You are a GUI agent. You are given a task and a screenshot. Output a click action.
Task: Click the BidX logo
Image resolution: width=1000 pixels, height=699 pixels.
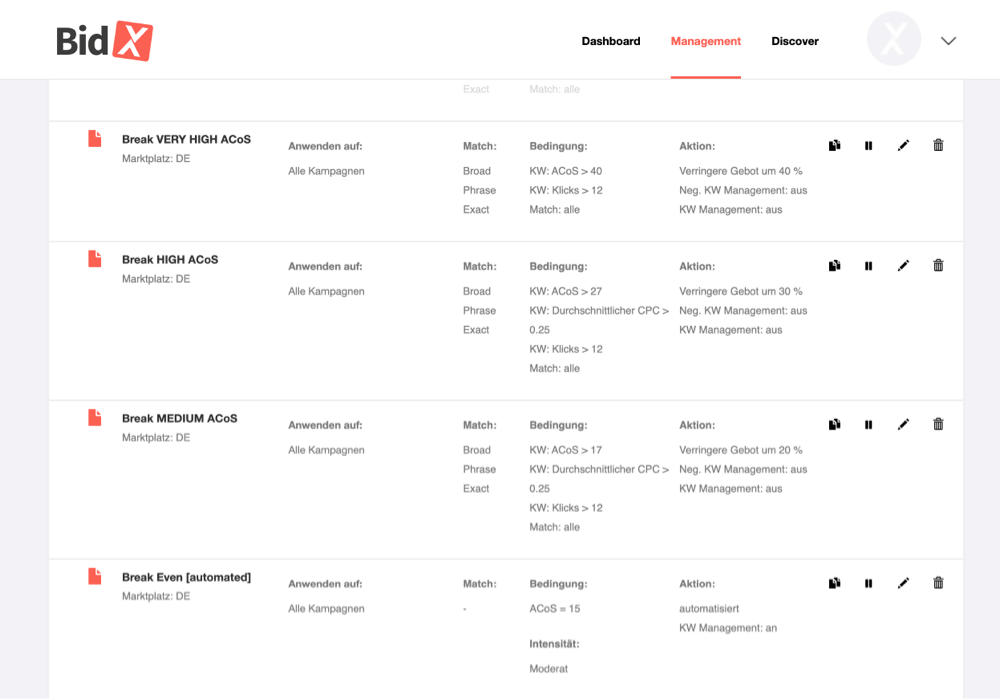(x=105, y=41)
